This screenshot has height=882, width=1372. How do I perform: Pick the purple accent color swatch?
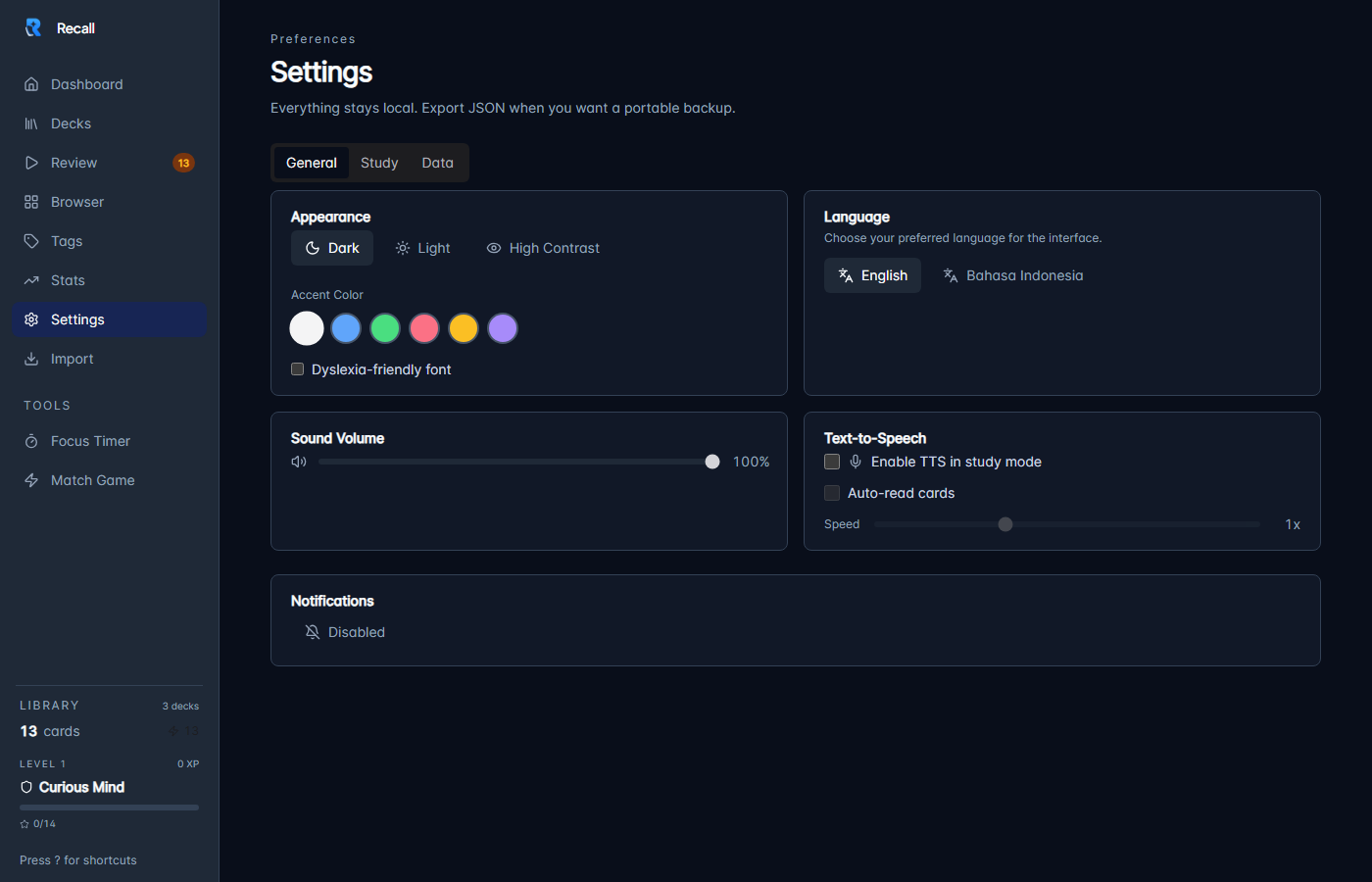coord(503,328)
